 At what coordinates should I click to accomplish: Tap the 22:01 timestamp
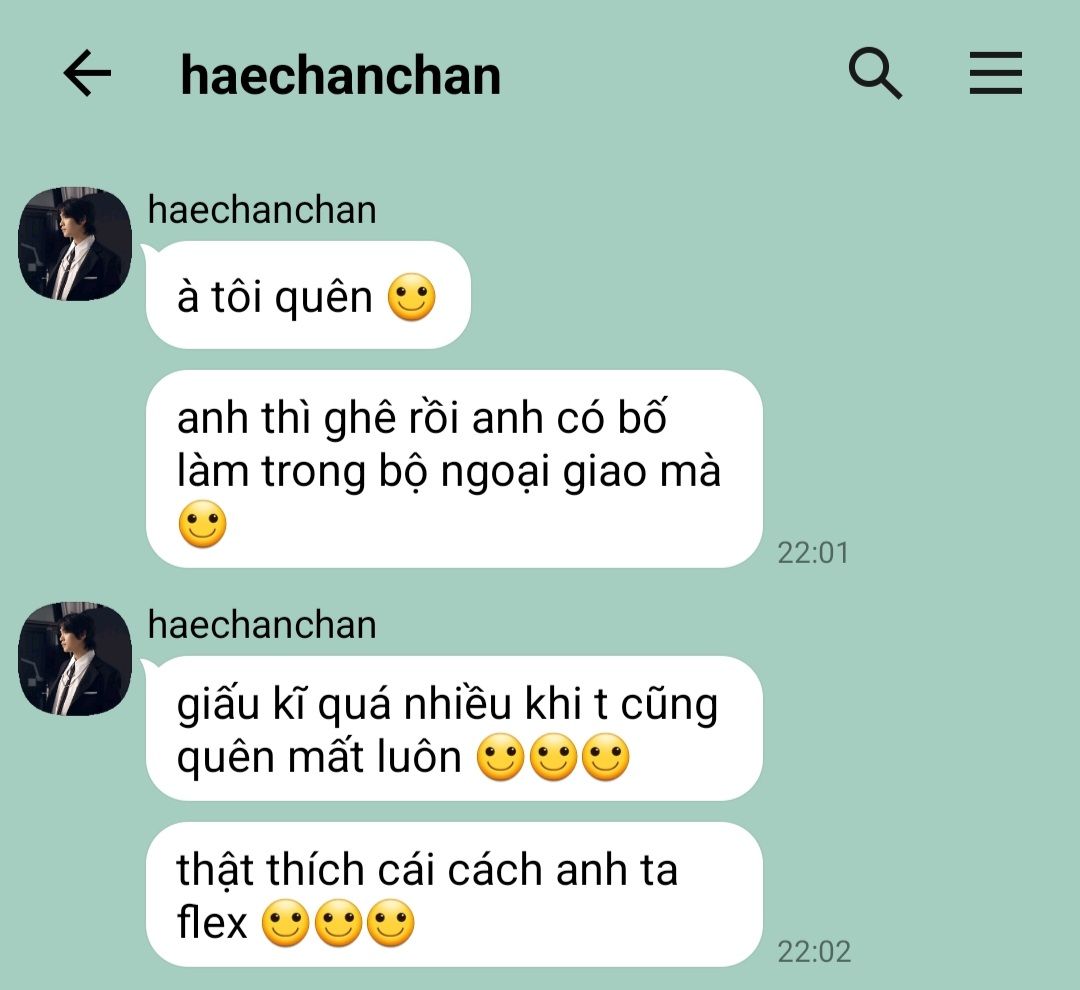(x=813, y=553)
